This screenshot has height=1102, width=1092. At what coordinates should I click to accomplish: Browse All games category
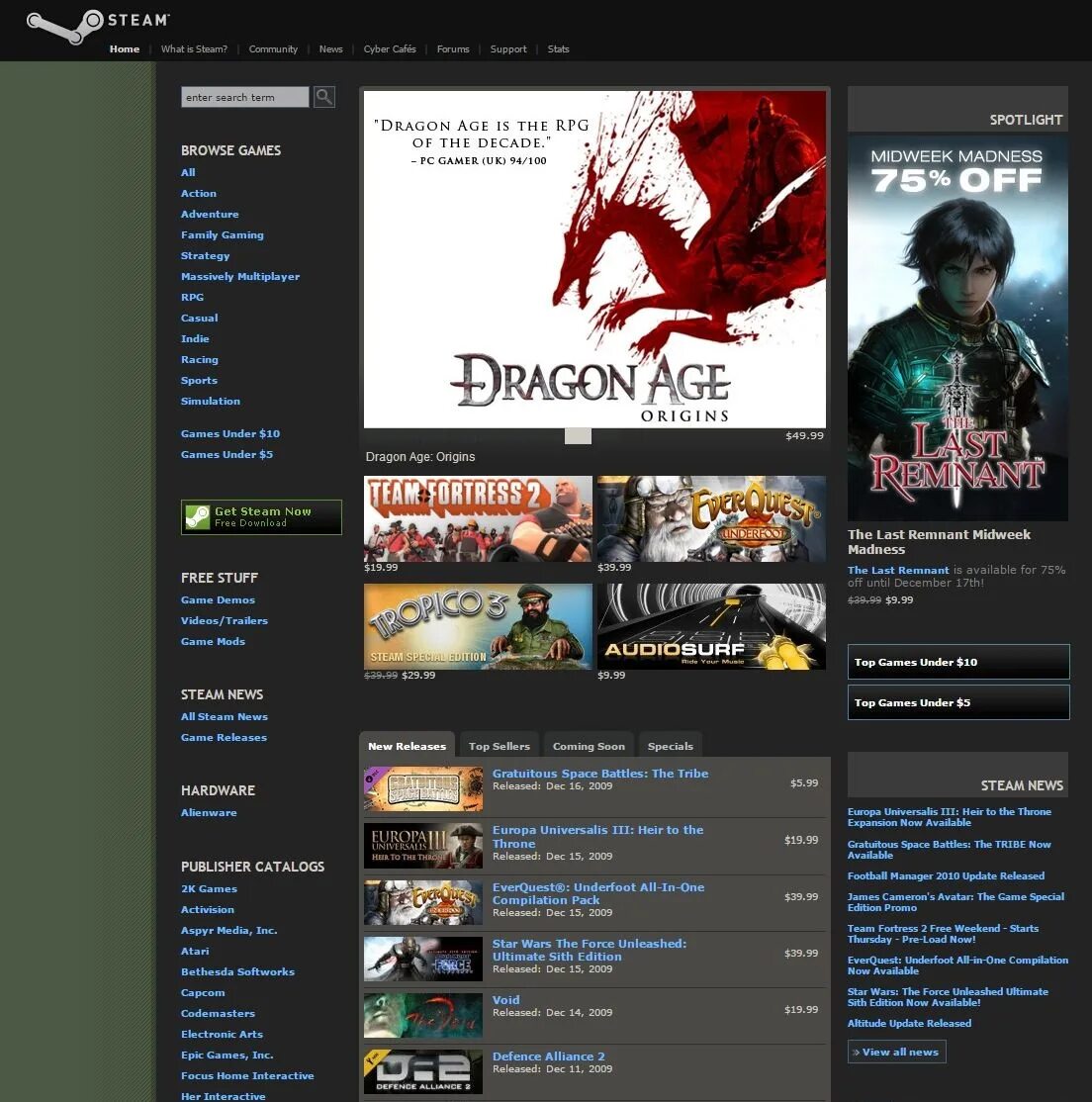click(188, 172)
